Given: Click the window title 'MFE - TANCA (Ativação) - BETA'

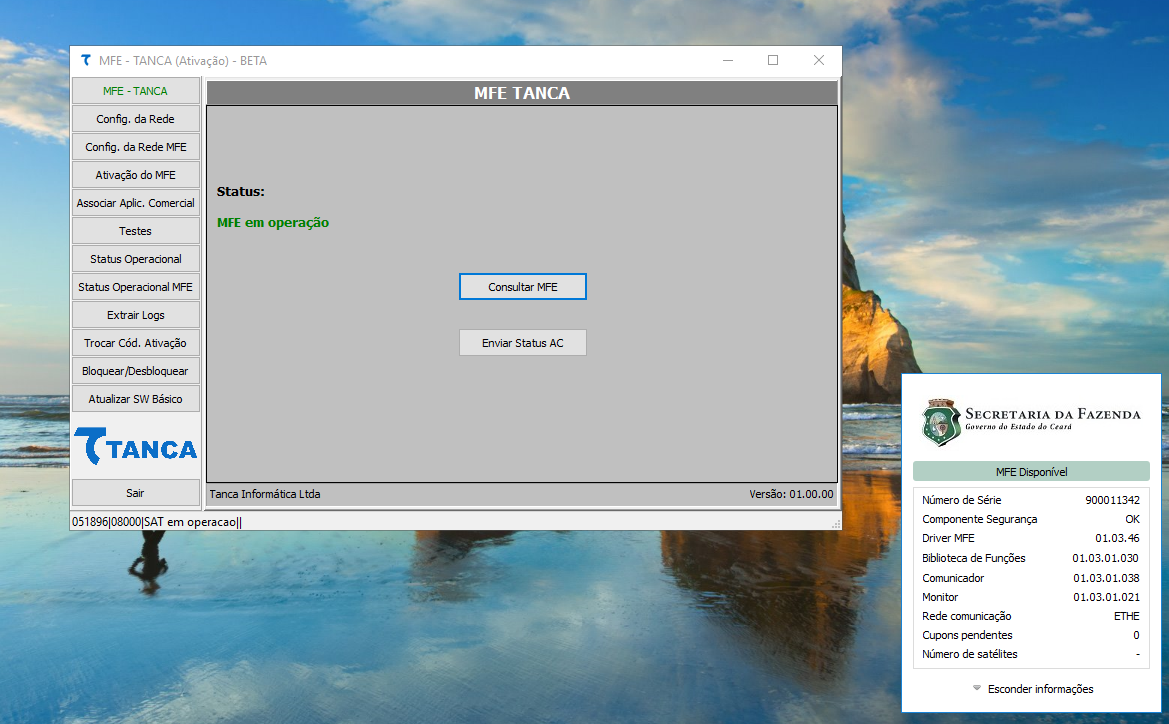Looking at the screenshot, I should click(x=183, y=60).
